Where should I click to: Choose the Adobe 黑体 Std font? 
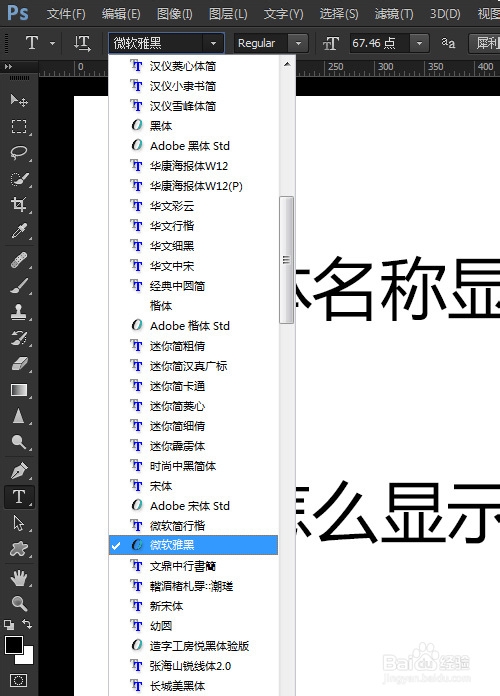point(194,146)
